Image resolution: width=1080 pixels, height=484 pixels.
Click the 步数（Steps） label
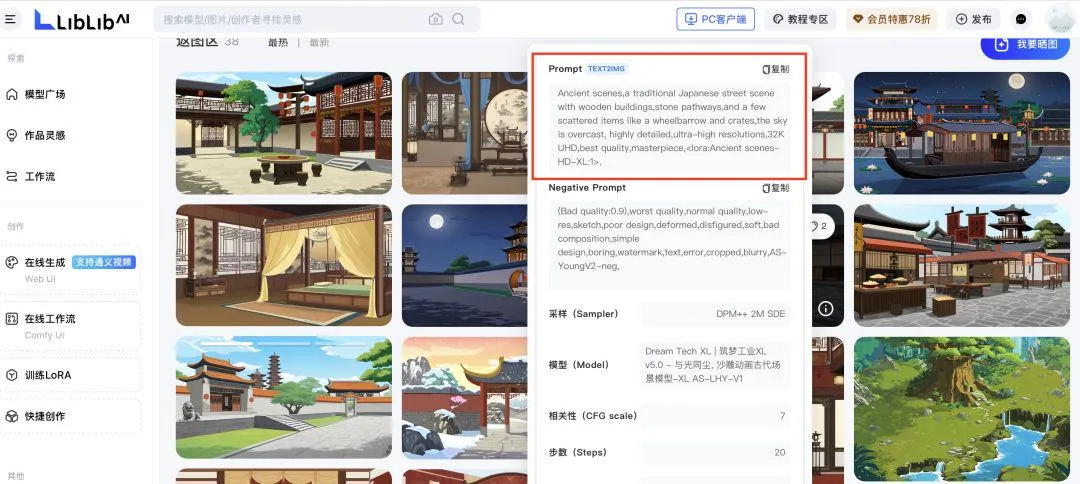click(578, 452)
